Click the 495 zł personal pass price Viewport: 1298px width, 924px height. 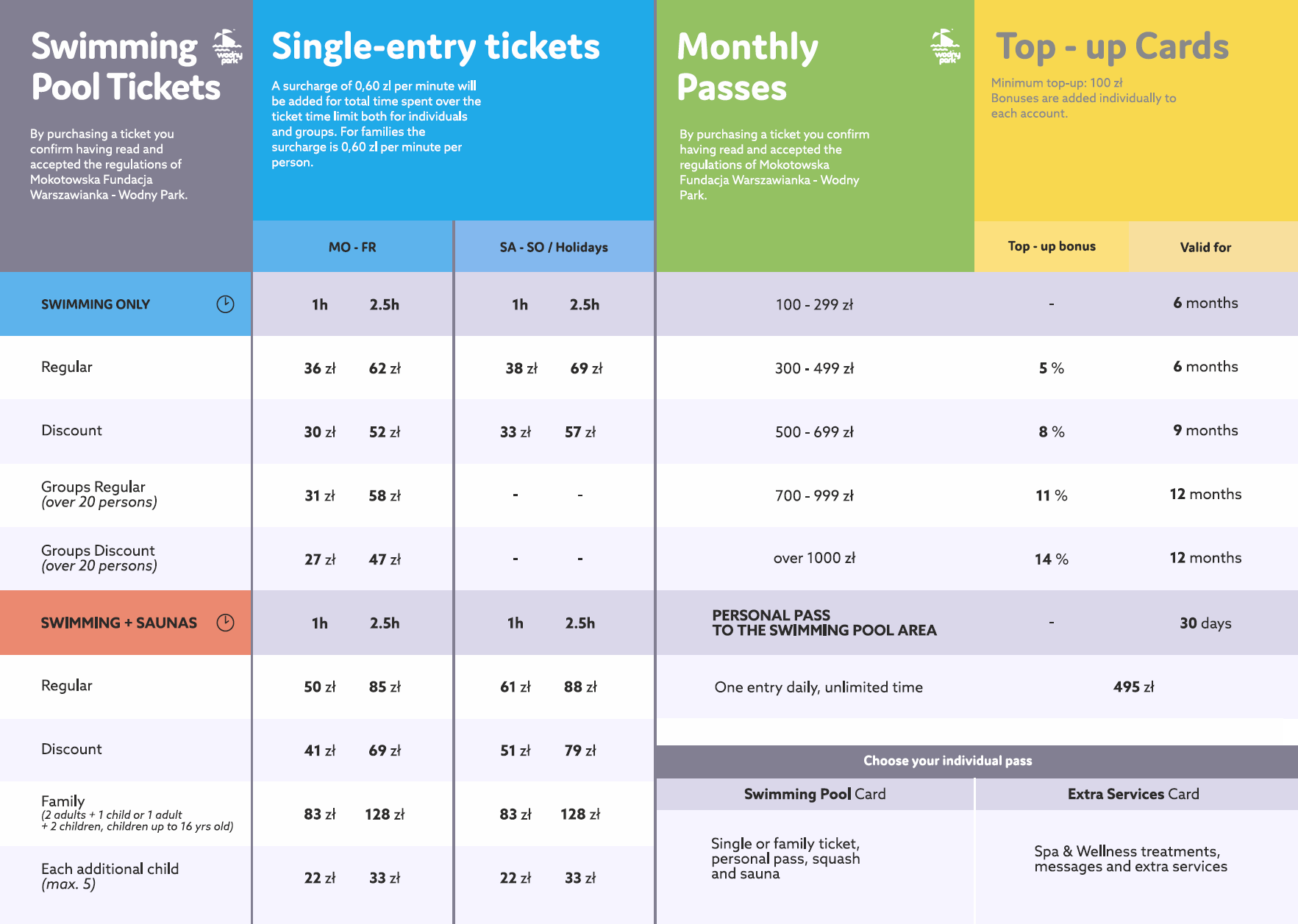pos(1133,687)
